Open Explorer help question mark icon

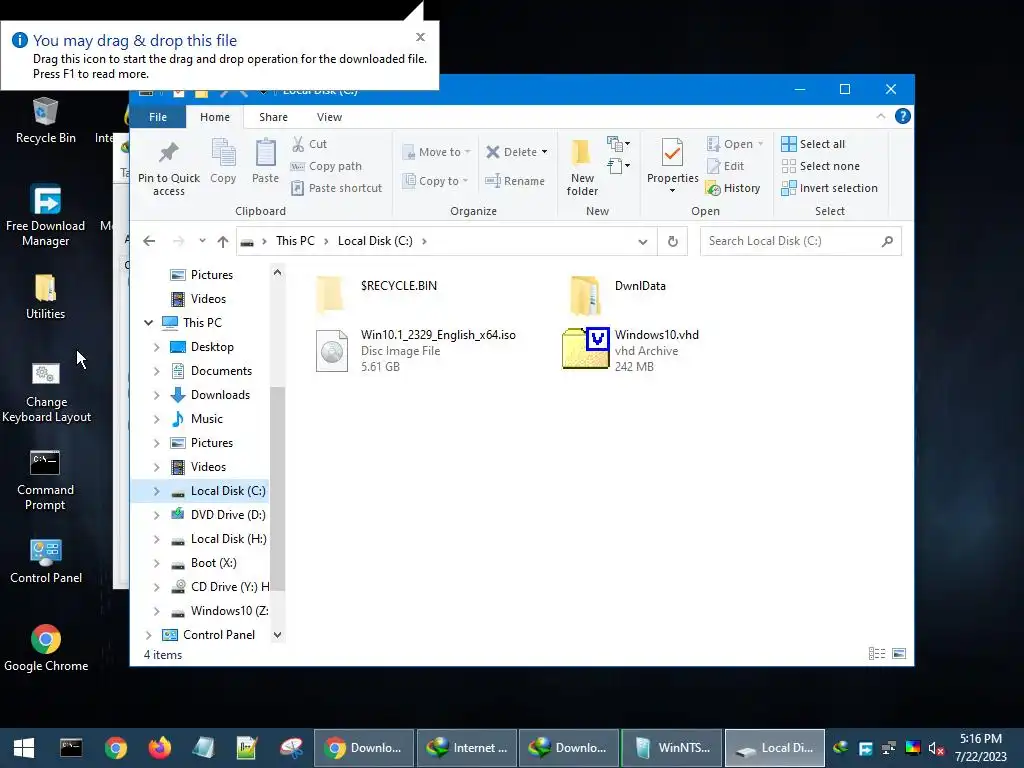903,116
